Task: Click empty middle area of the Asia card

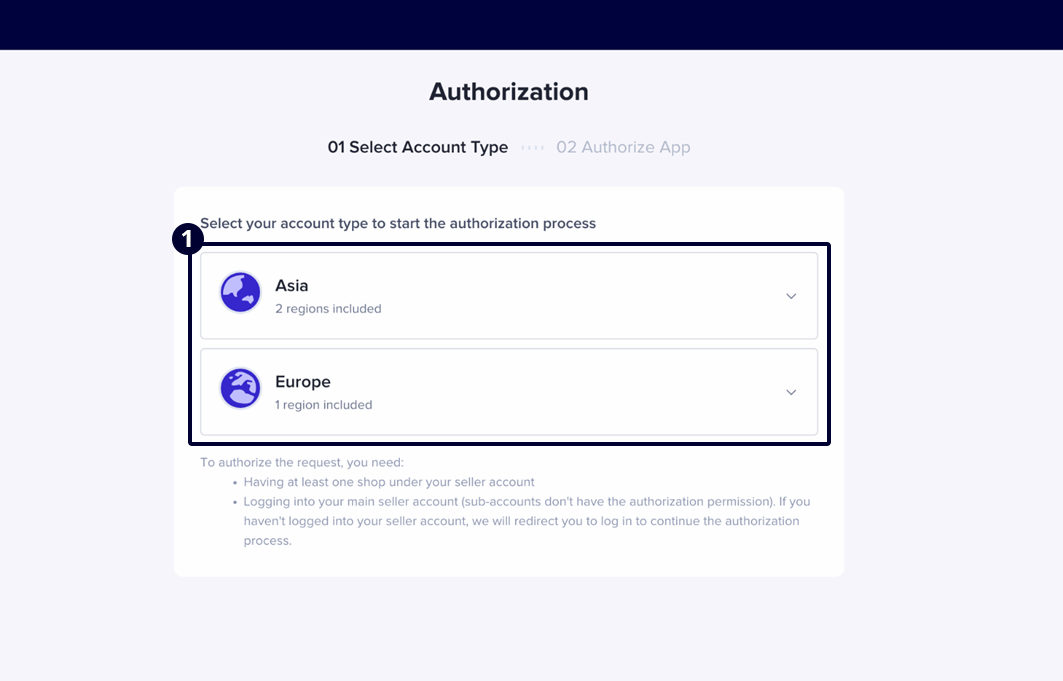Action: pyautogui.click(x=560, y=296)
